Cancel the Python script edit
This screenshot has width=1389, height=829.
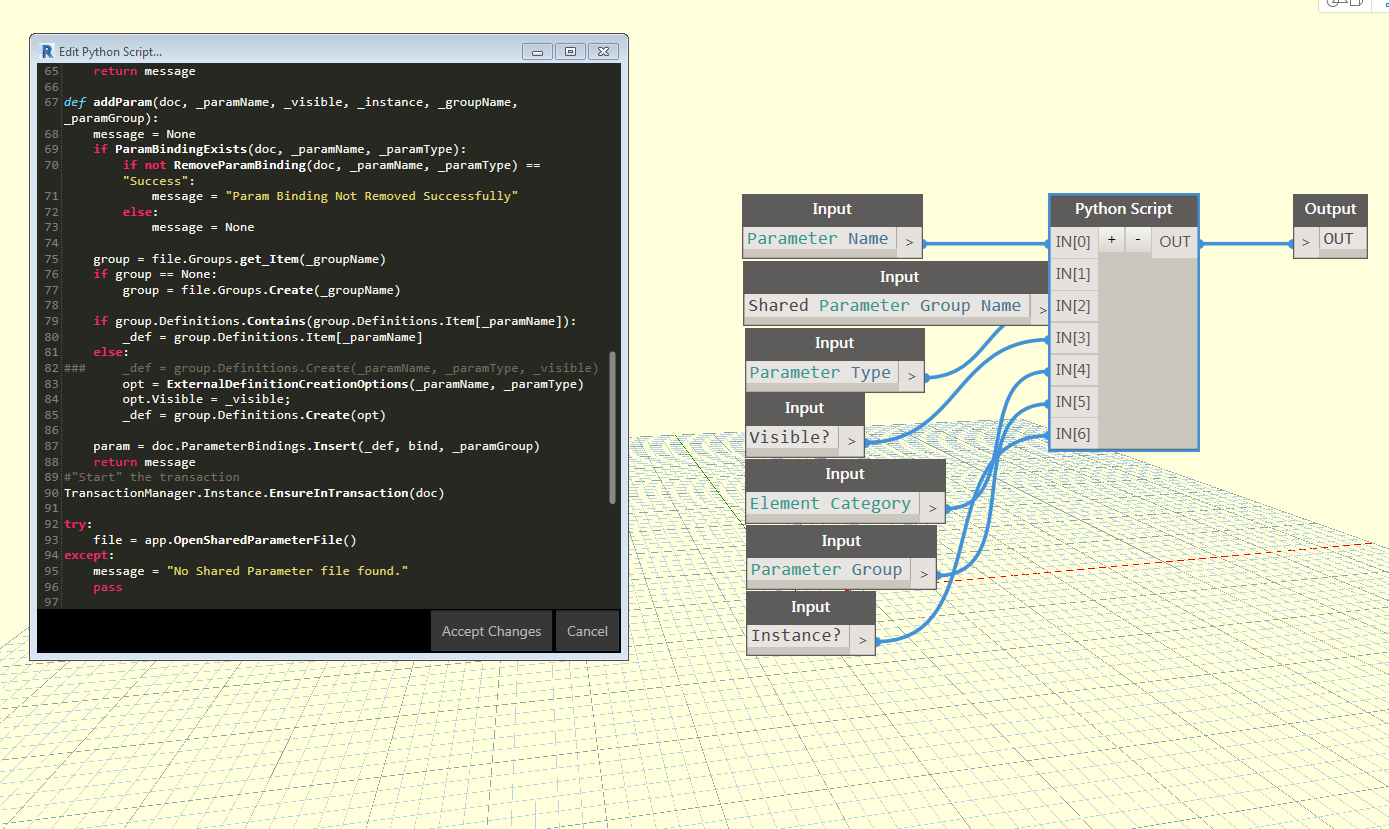587,631
